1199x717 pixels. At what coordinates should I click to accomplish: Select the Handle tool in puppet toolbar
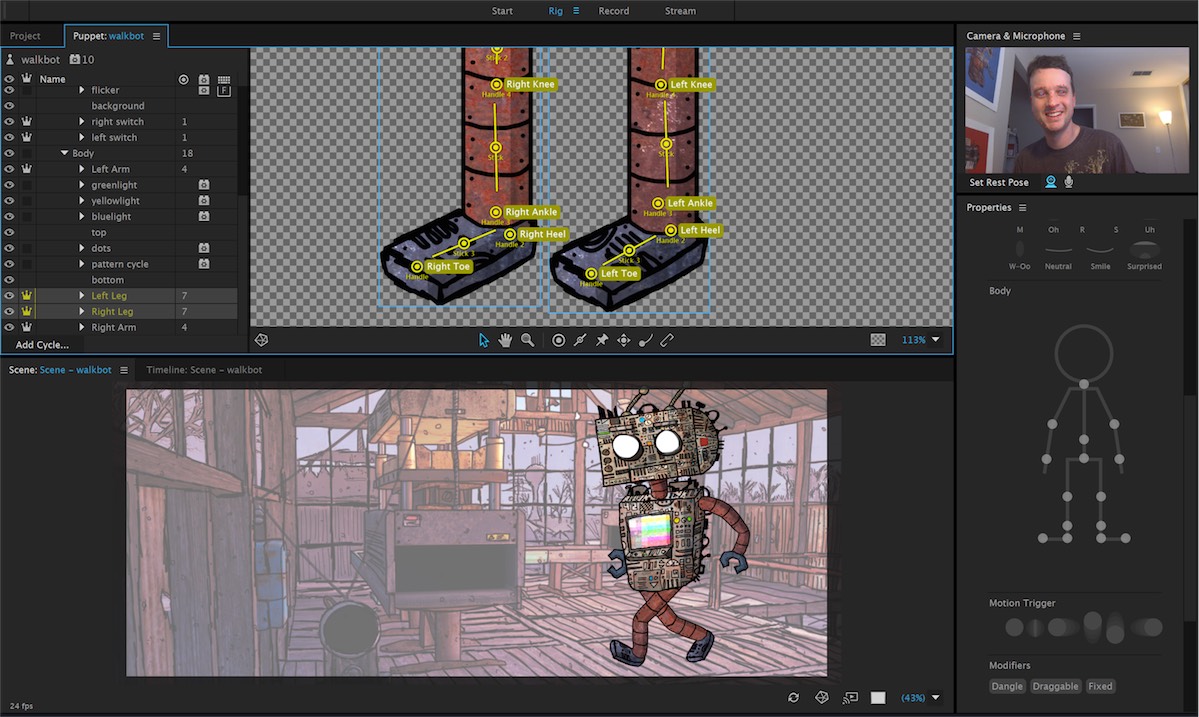pyautogui.click(x=559, y=340)
